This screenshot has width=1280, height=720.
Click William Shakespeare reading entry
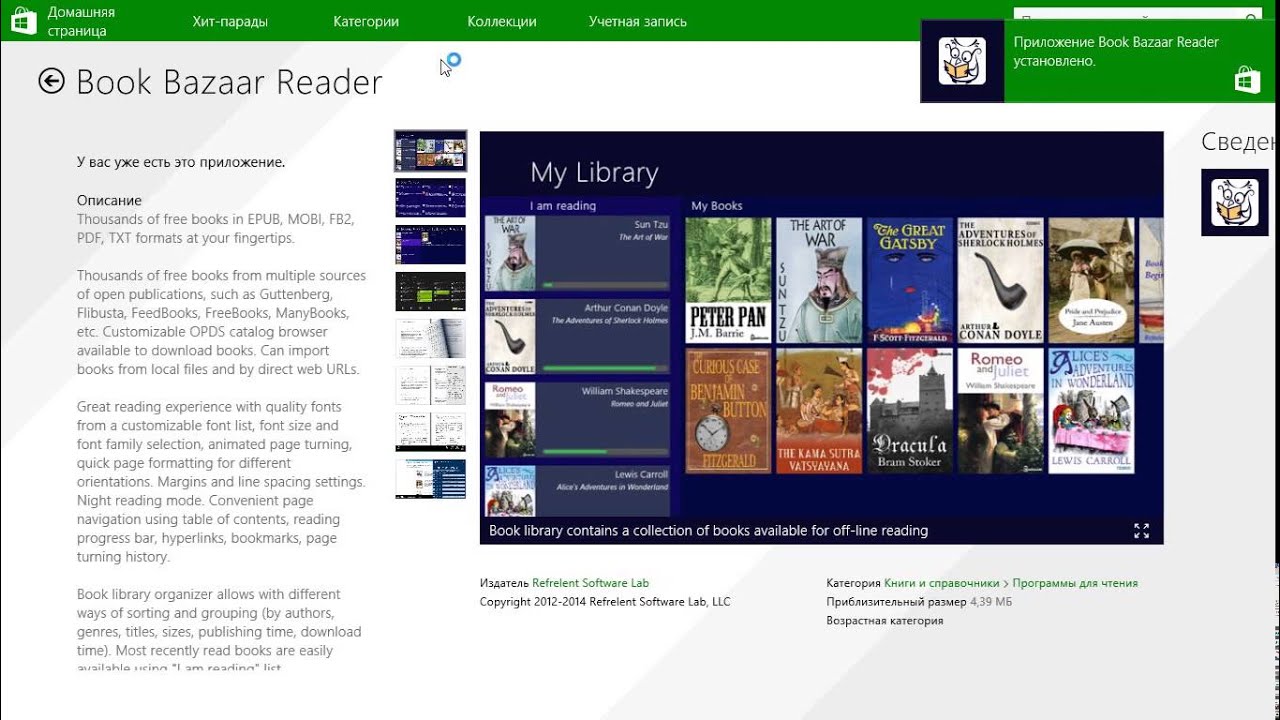pyautogui.click(x=577, y=420)
